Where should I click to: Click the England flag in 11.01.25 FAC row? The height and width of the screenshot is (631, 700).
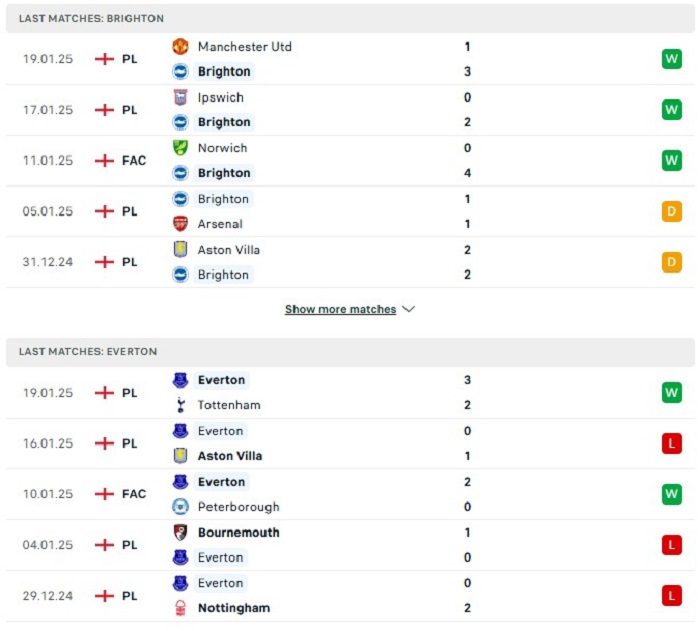coord(104,160)
